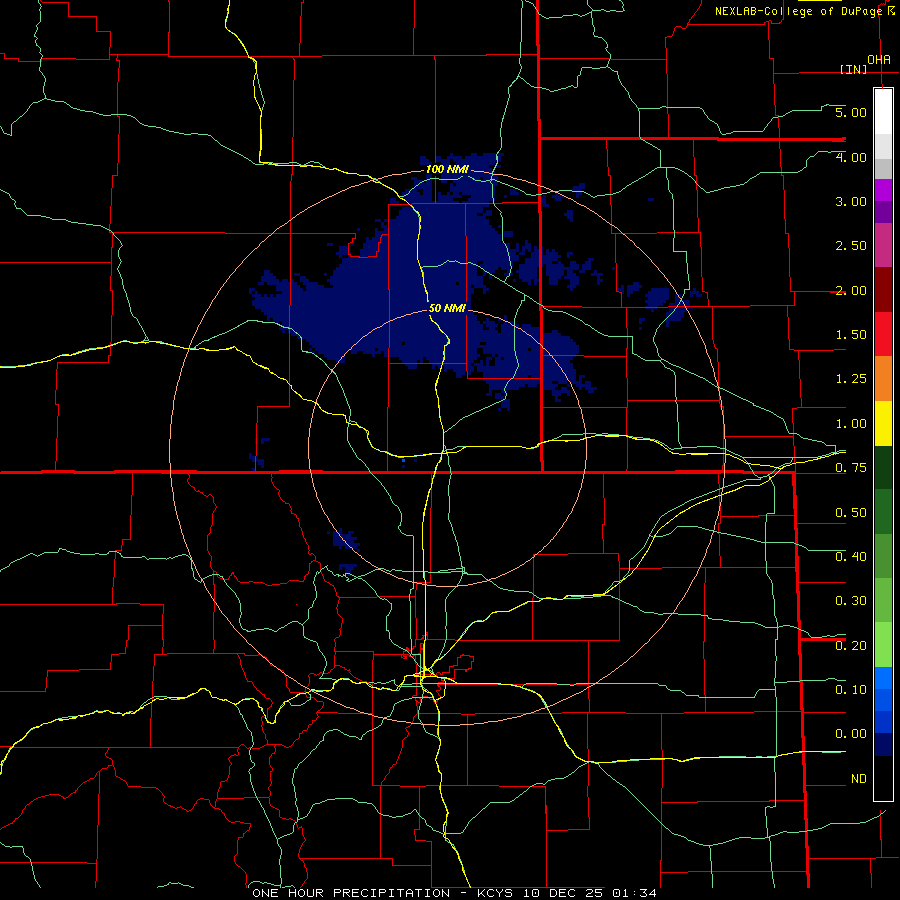This screenshot has width=900, height=900.
Task: Click the 3.00 legend value
Action: [x=851, y=201]
